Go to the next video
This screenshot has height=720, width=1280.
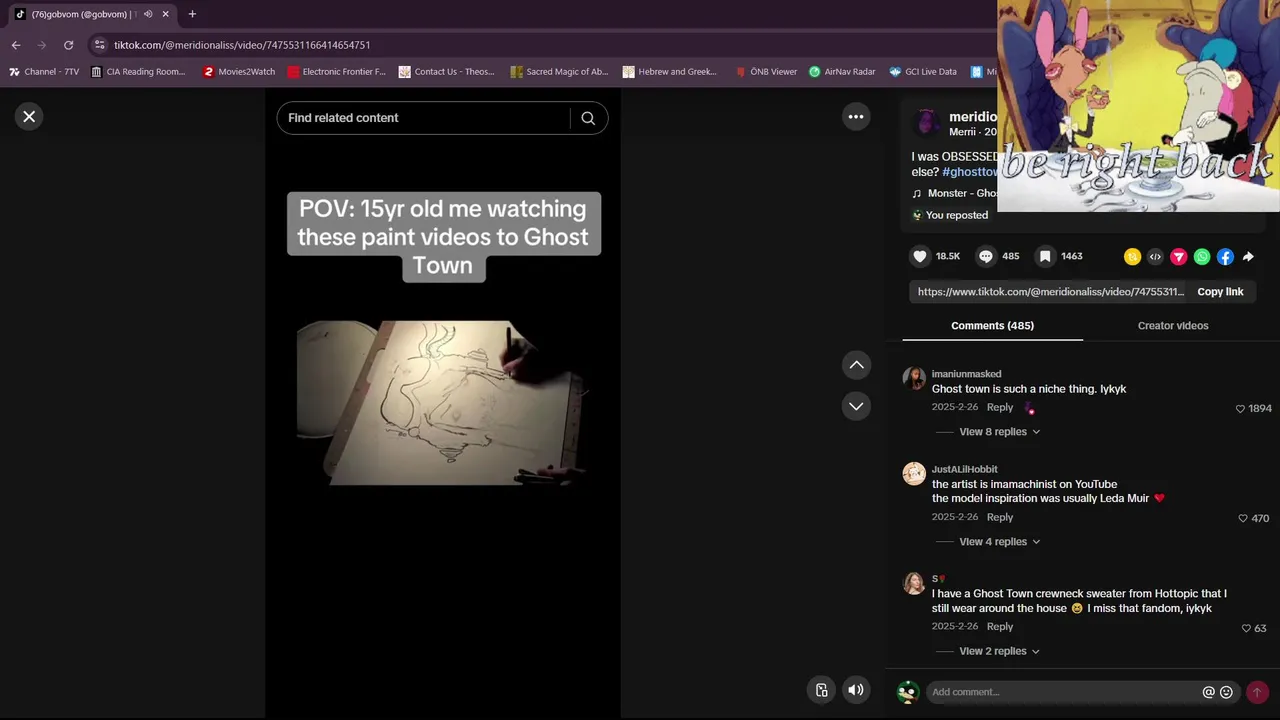pos(856,406)
